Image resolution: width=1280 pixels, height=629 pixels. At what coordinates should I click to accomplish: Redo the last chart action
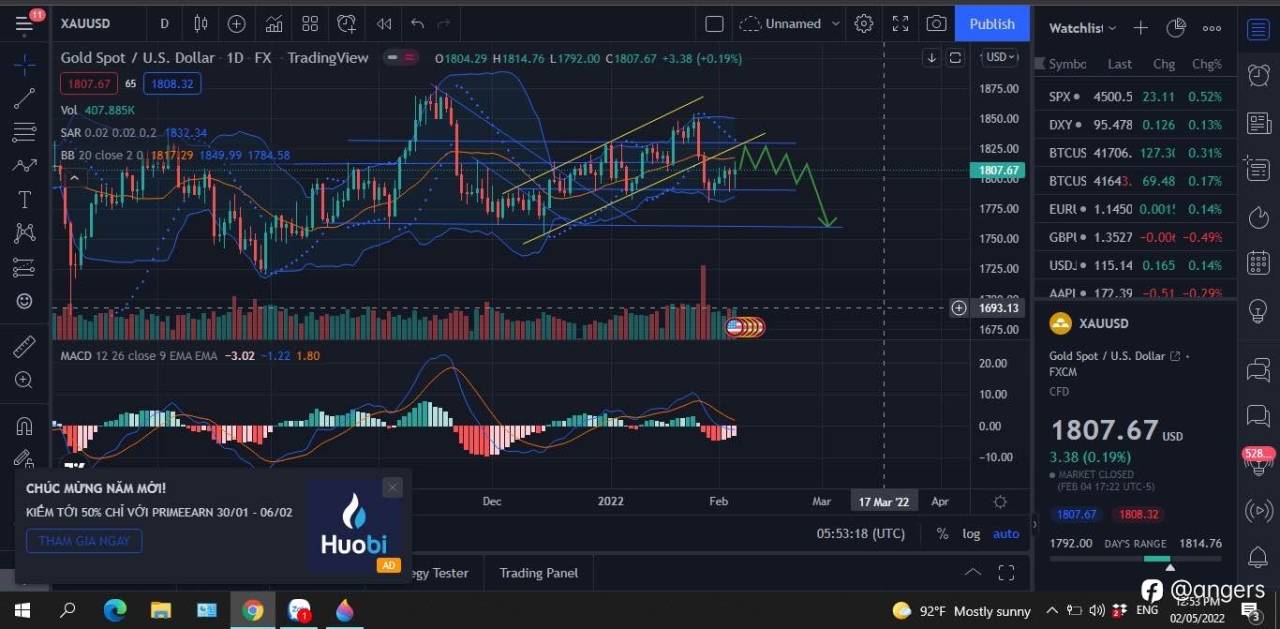(444, 24)
